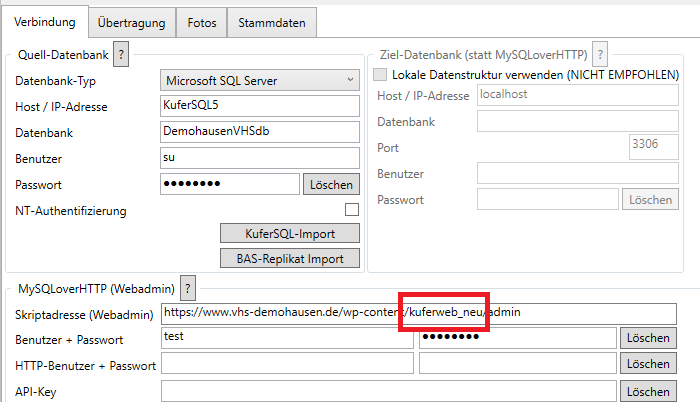
Task: Click the Ziel-Datenbank Benutzer field
Action: click(x=578, y=173)
